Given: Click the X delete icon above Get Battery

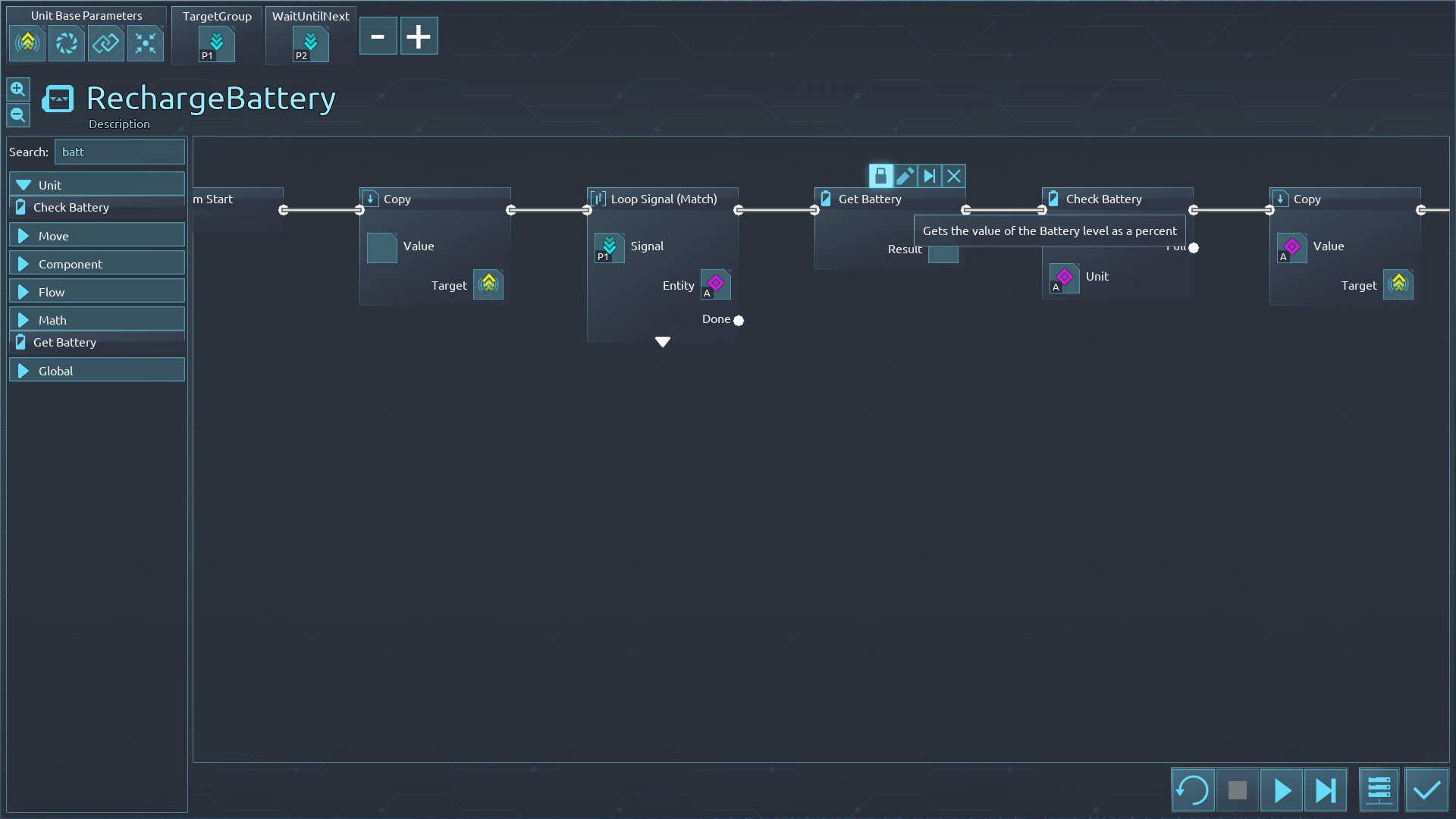Looking at the screenshot, I should (x=954, y=177).
